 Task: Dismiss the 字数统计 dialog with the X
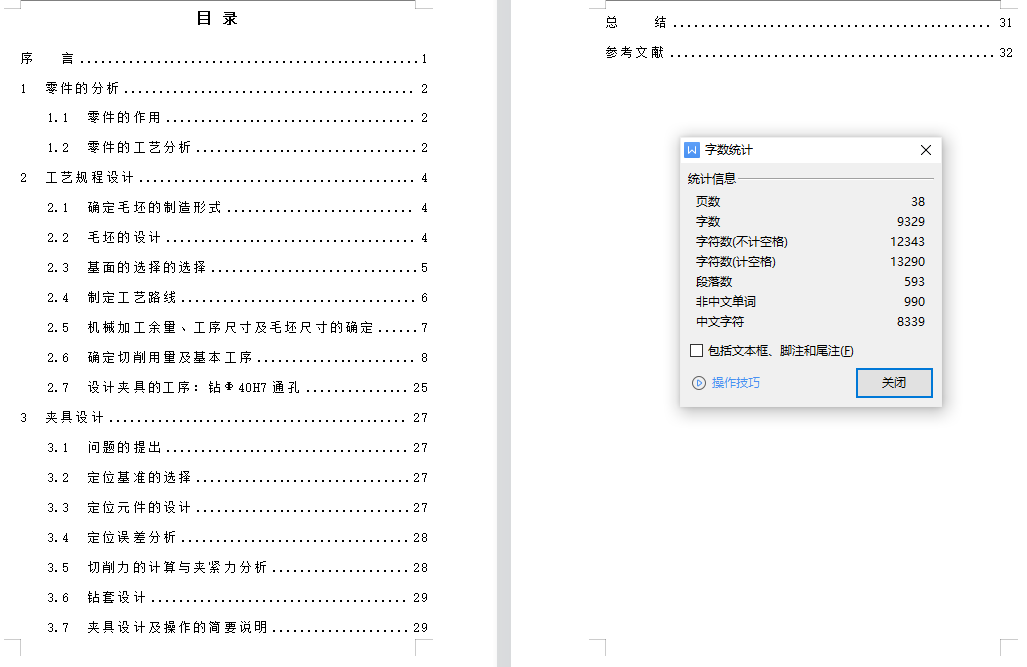click(x=925, y=149)
